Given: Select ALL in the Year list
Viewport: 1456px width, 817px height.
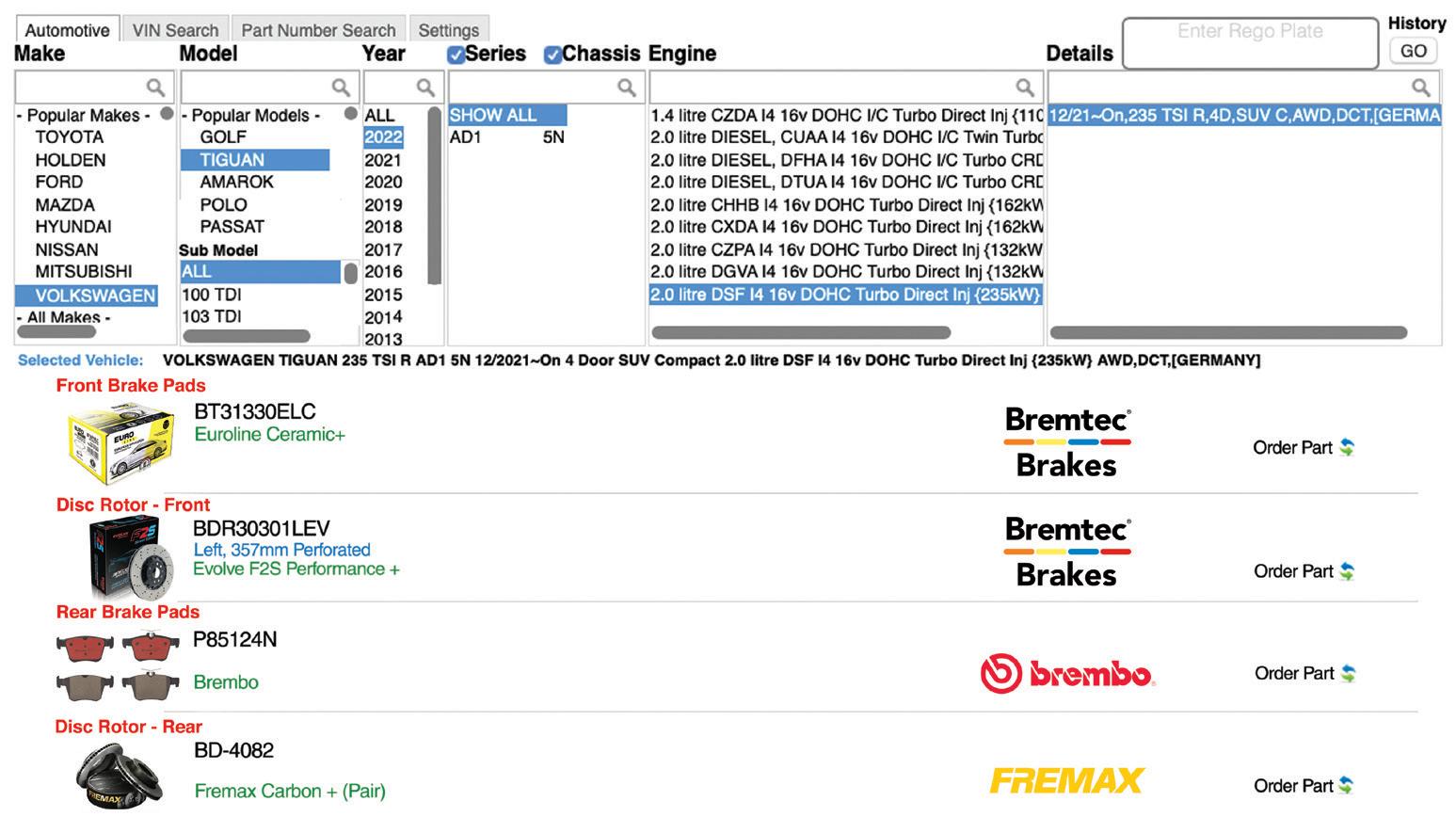Looking at the screenshot, I should tap(380, 116).
